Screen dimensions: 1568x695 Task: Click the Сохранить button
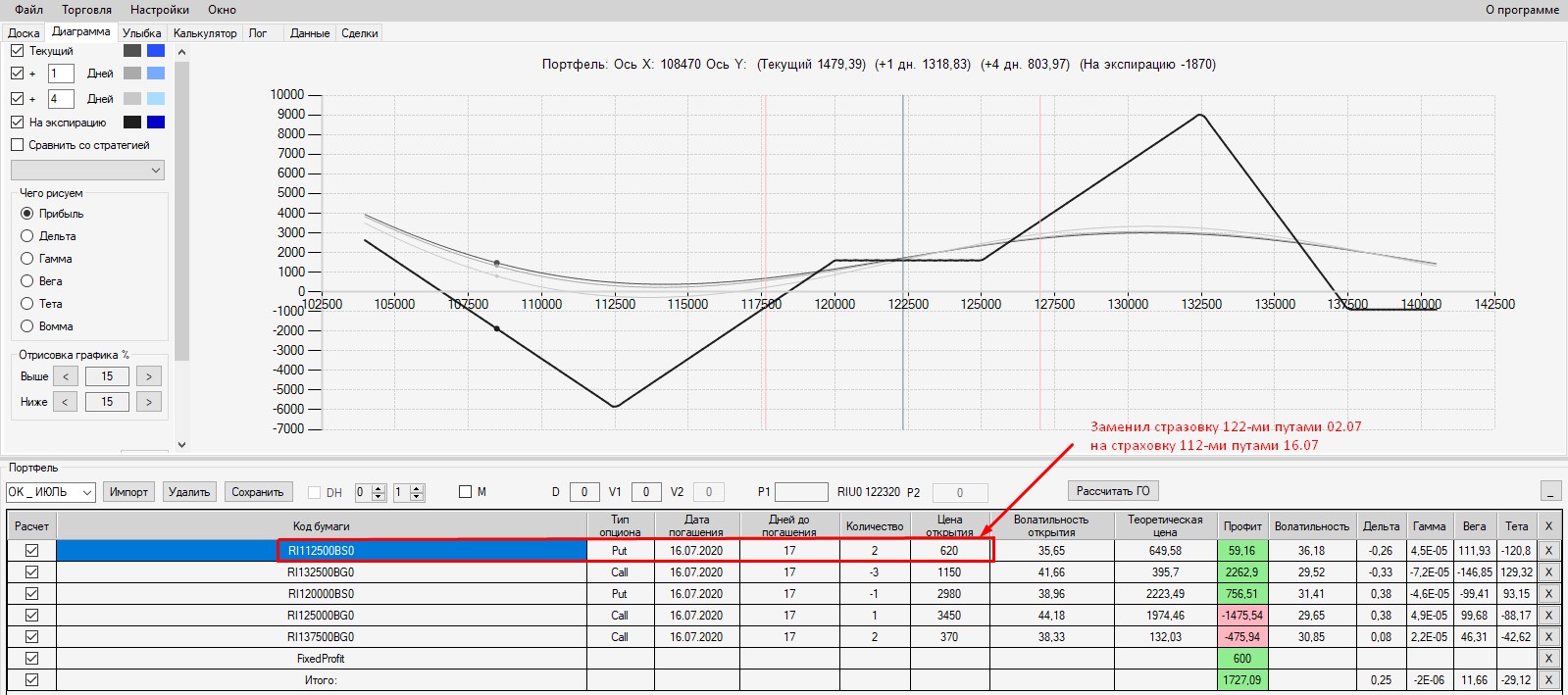coord(258,492)
